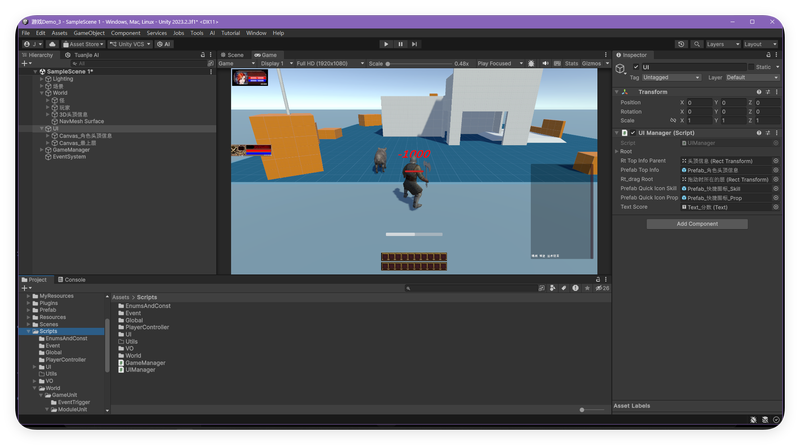The image size is (800, 445).
Task: Open the UI Manager component help icon
Action: 759,133
